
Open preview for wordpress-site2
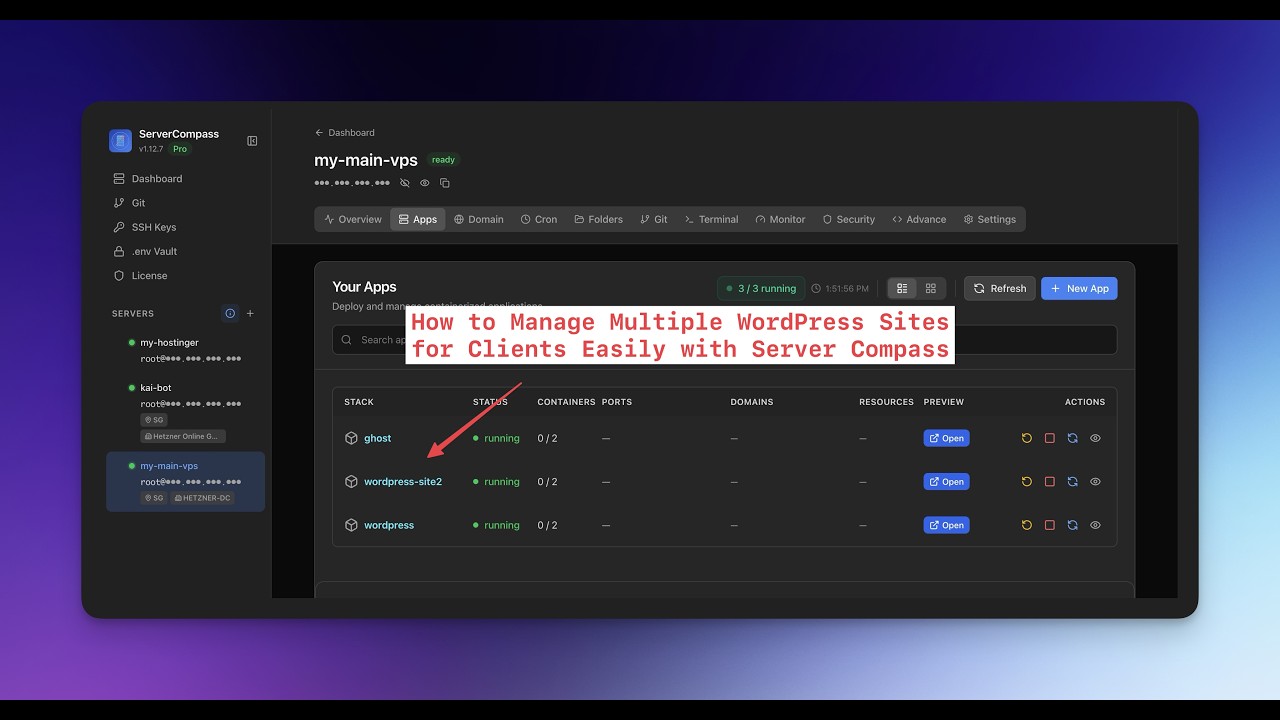946,482
